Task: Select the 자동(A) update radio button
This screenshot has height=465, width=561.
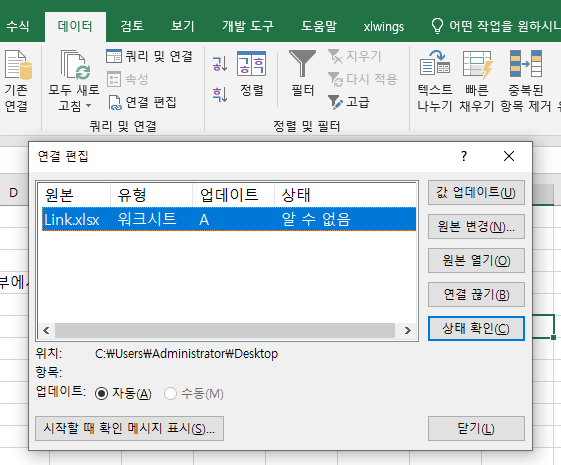Action: (x=102, y=394)
